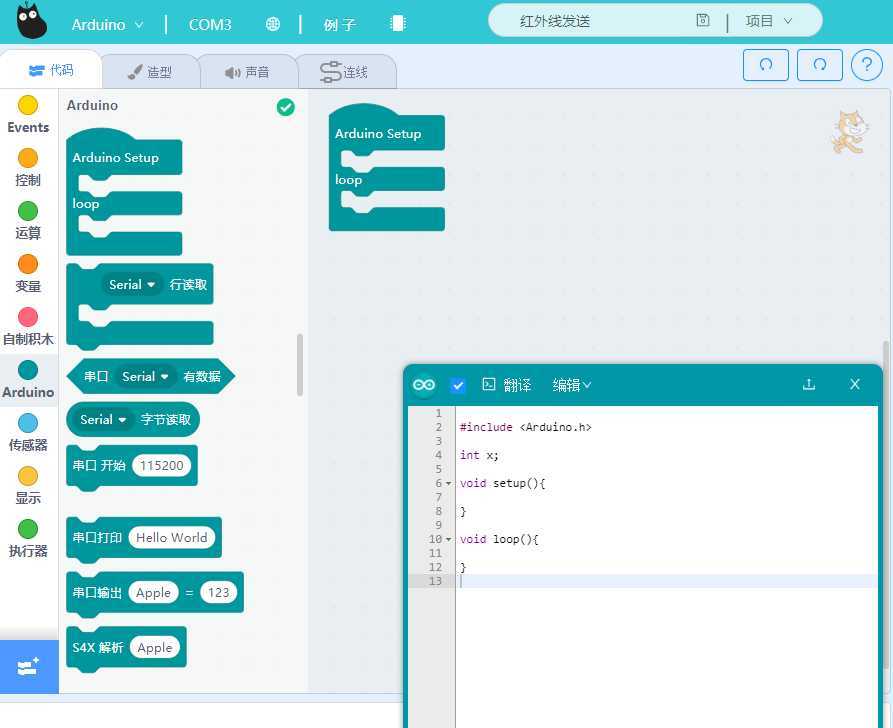Open Serial dropdown in 字节读取 block
This screenshot has width=893, height=728.
point(103,419)
